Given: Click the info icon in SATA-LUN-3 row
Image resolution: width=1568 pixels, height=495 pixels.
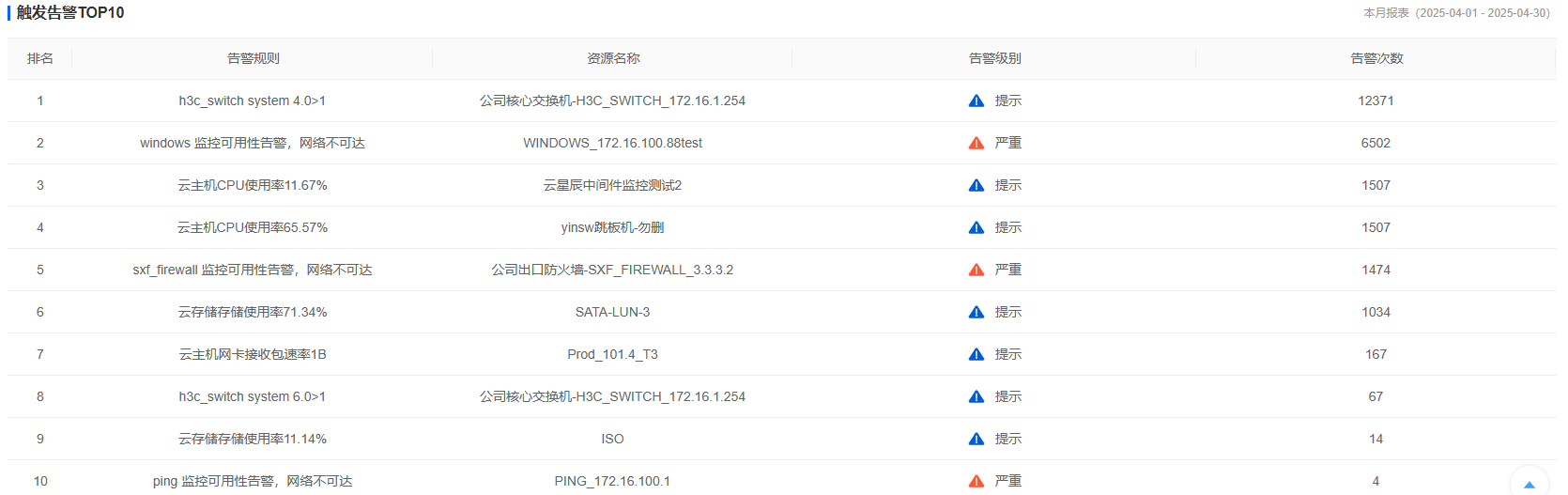Looking at the screenshot, I should click(x=976, y=312).
